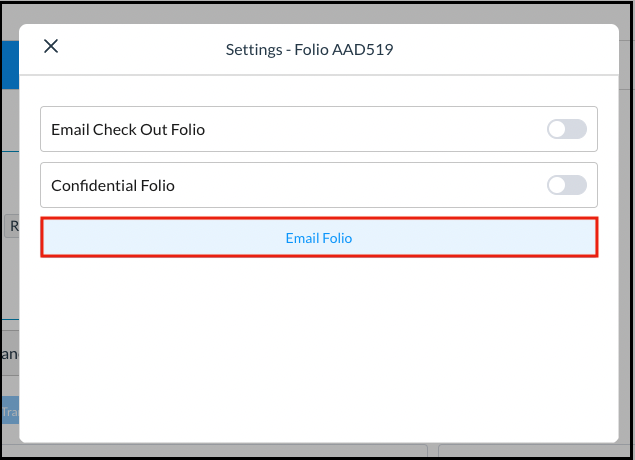Click the partly hidden "R" button at left edge
Image resolution: width=635 pixels, height=460 pixels.
13,226
